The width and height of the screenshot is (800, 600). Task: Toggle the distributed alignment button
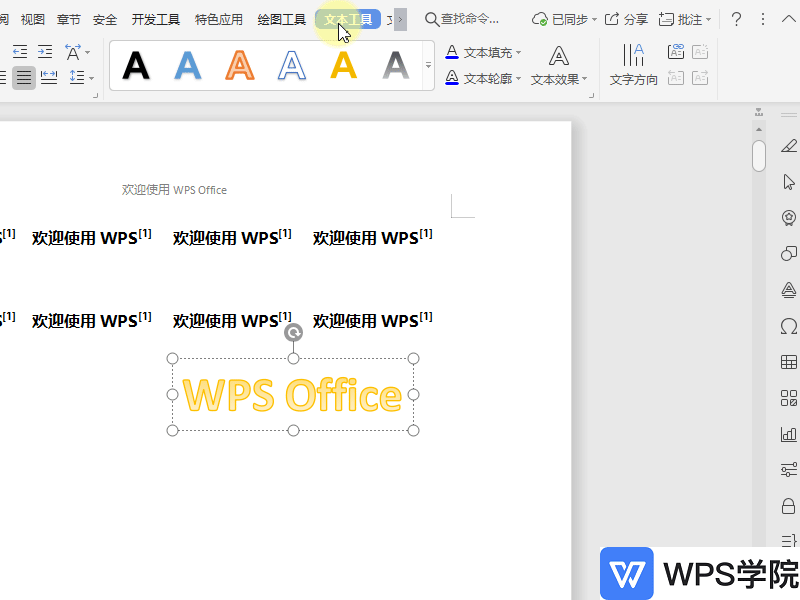[49, 77]
